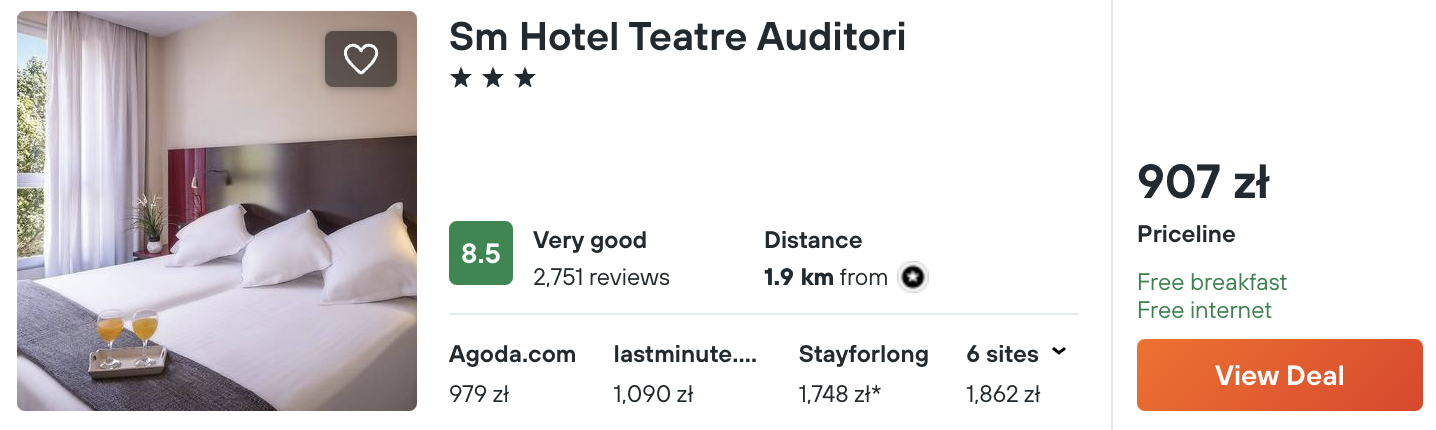Choose the lastminute provider deal
Image resolution: width=1436 pixels, height=430 pixels.
coord(686,354)
